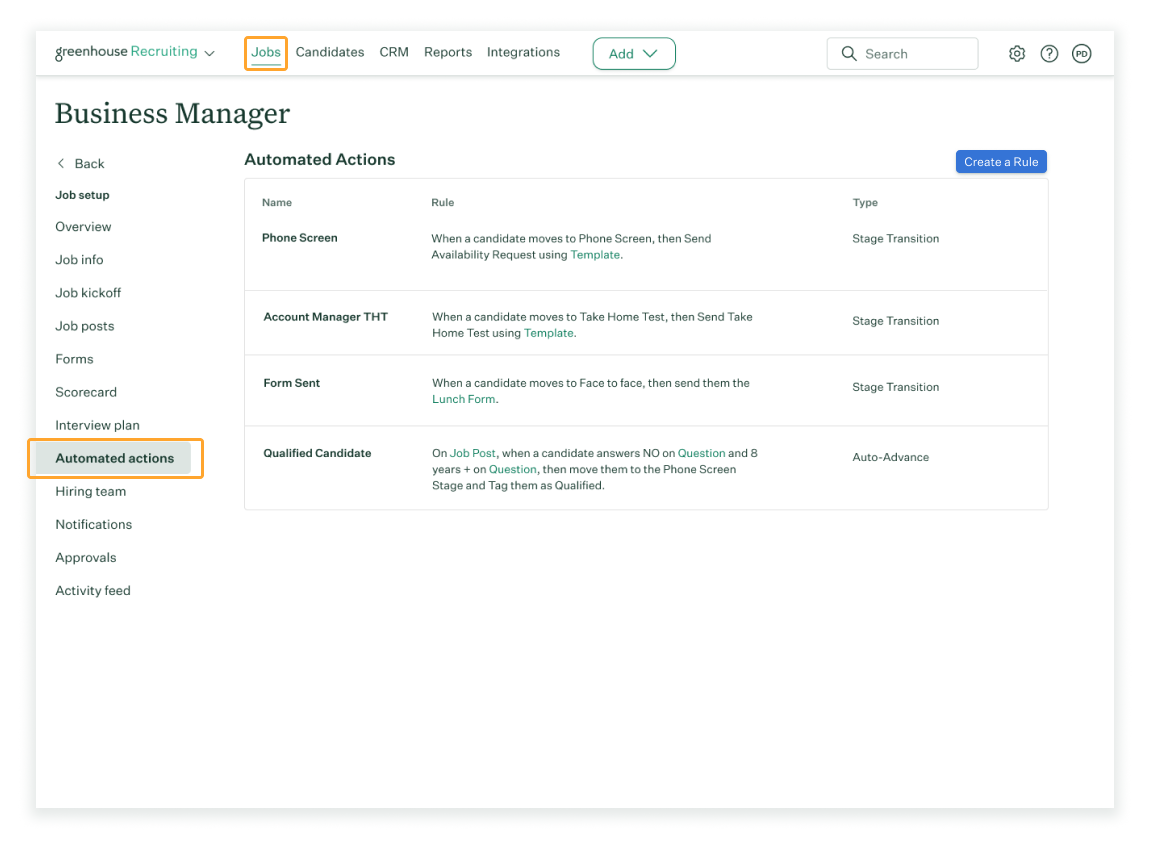1163x853 pixels.
Task: Open the settings gear icon
Action: click(x=1017, y=53)
